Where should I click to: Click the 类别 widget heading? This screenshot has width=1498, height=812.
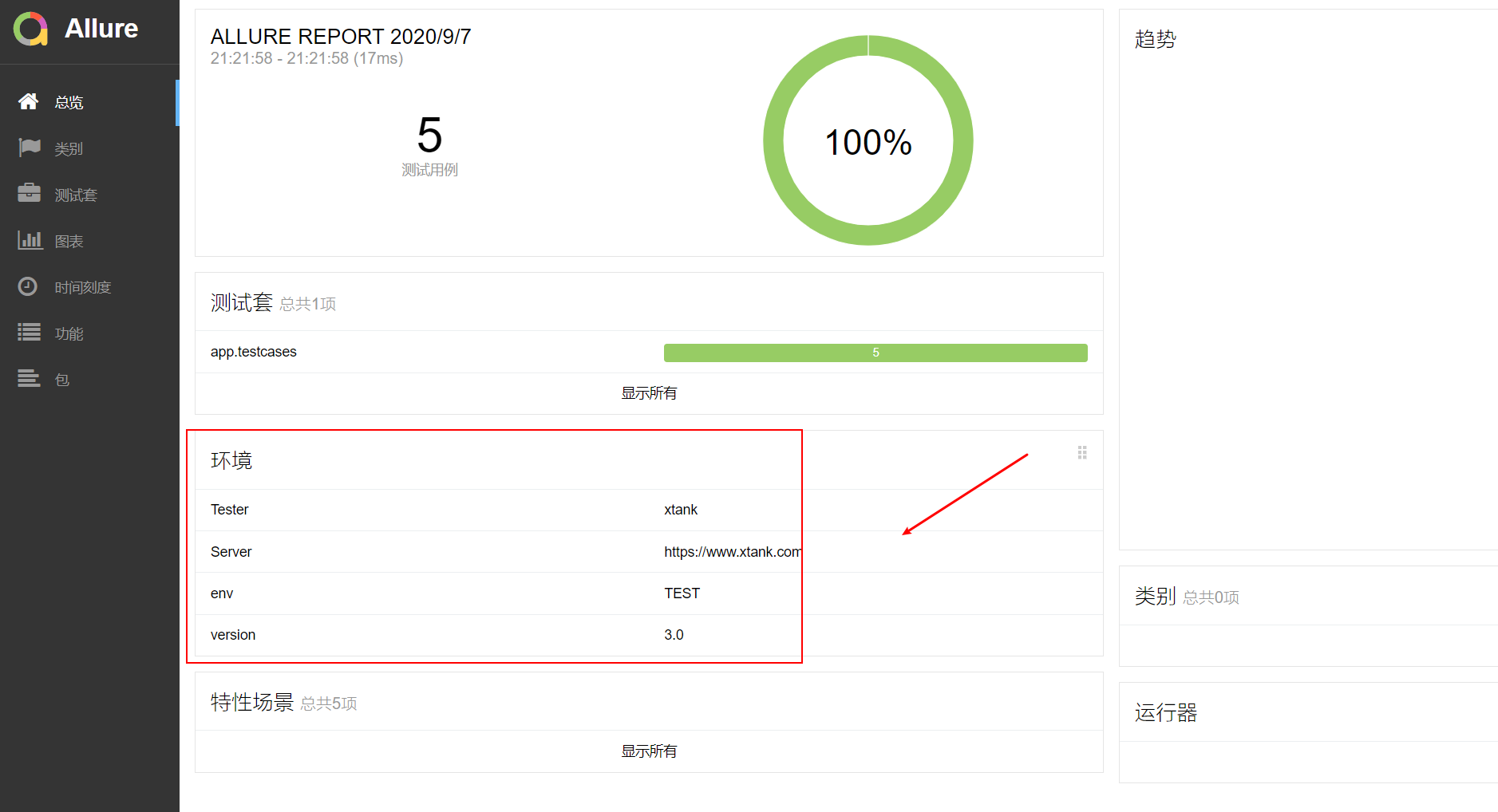[x=1155, y=597]
